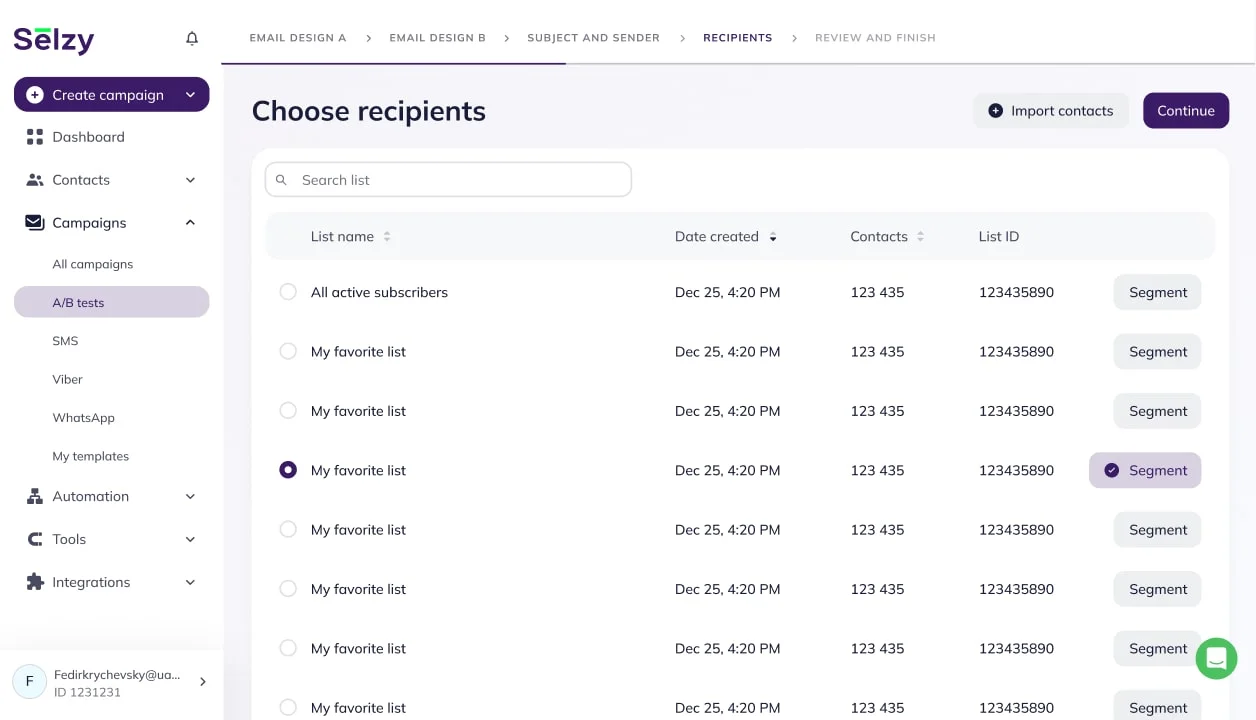The width and height of the screenshot is (1256, 720).
Task: Click the Dashboard grid icon
Action: (x=35, y=137)
